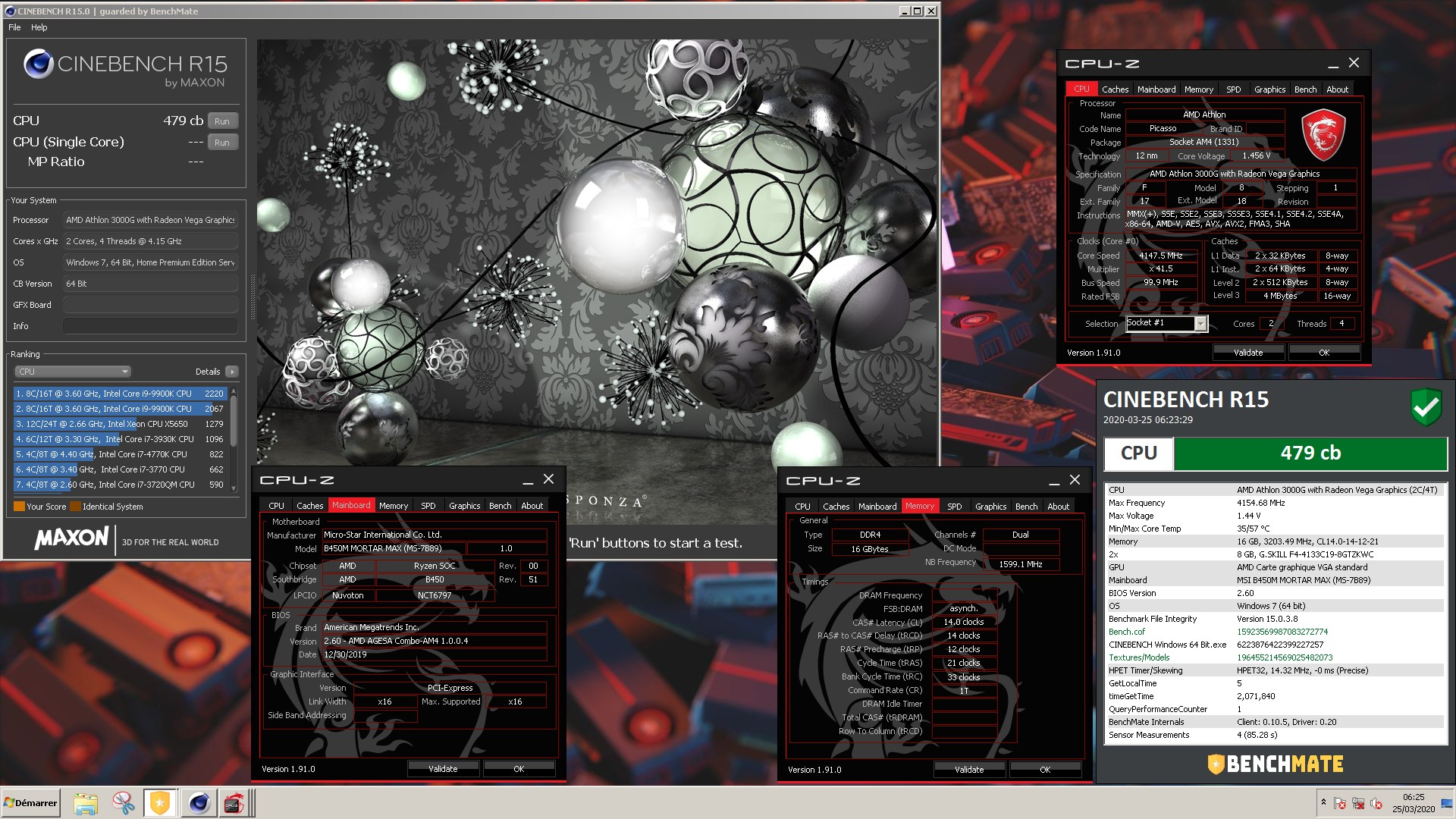
Task: Click the GFX Board input field
Action: 150,305
